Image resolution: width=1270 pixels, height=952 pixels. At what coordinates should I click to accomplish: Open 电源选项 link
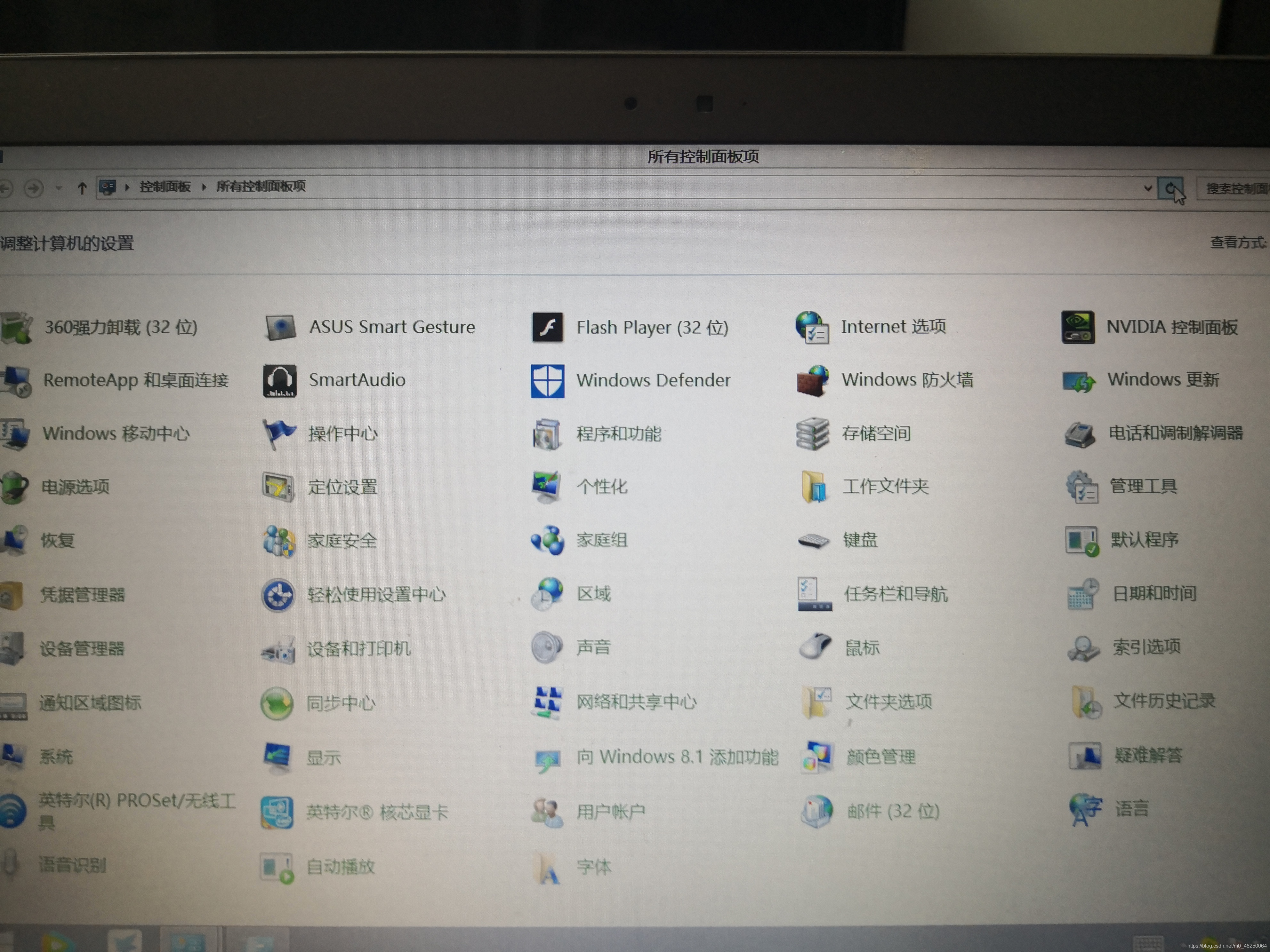[75, 487]
